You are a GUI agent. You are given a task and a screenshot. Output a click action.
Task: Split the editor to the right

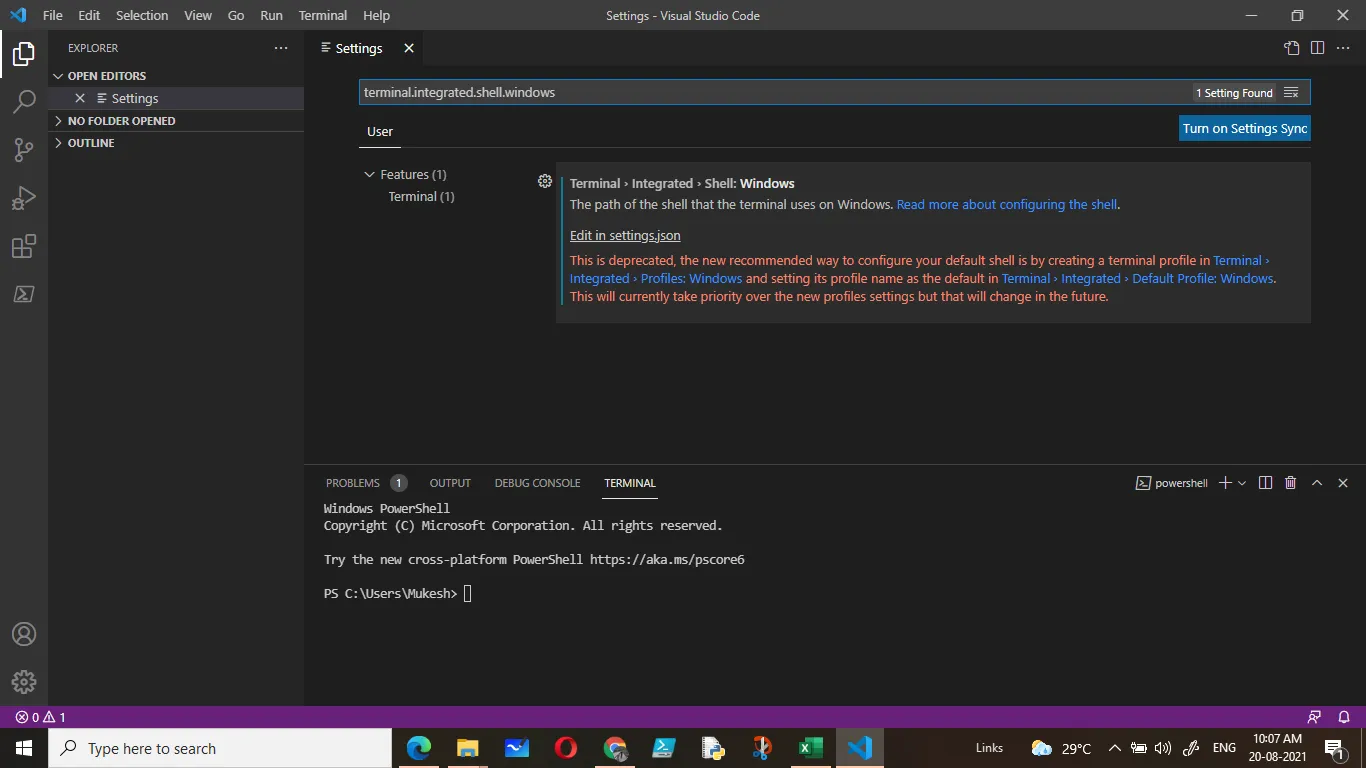pos(1318,48)
